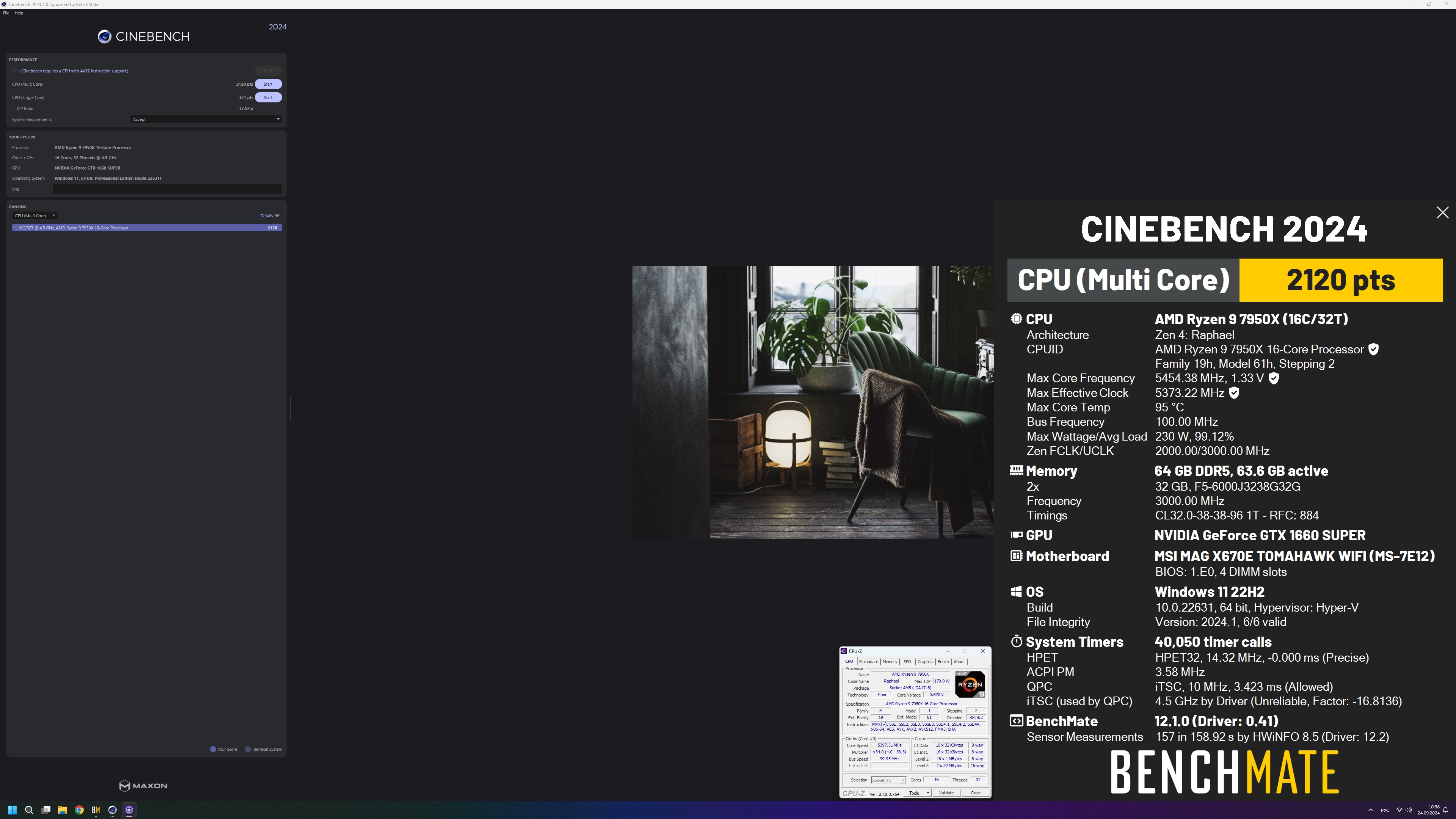This screenshot has height=819, width=1456.
Task: Open File Explorer from the taskbar
Action: pos(62,810)
